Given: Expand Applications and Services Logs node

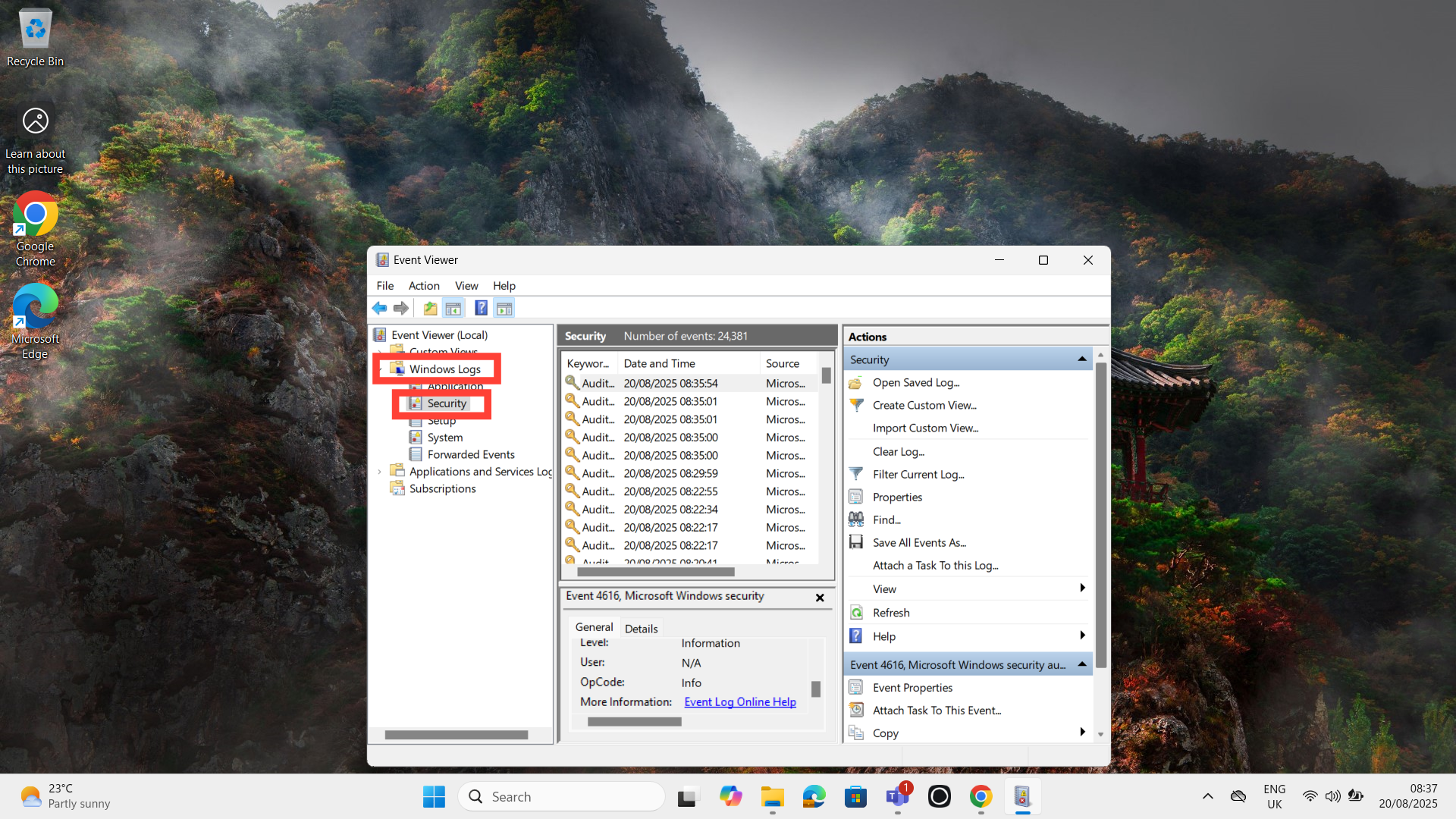Looking at the screenshot, I should click(380, 472).
